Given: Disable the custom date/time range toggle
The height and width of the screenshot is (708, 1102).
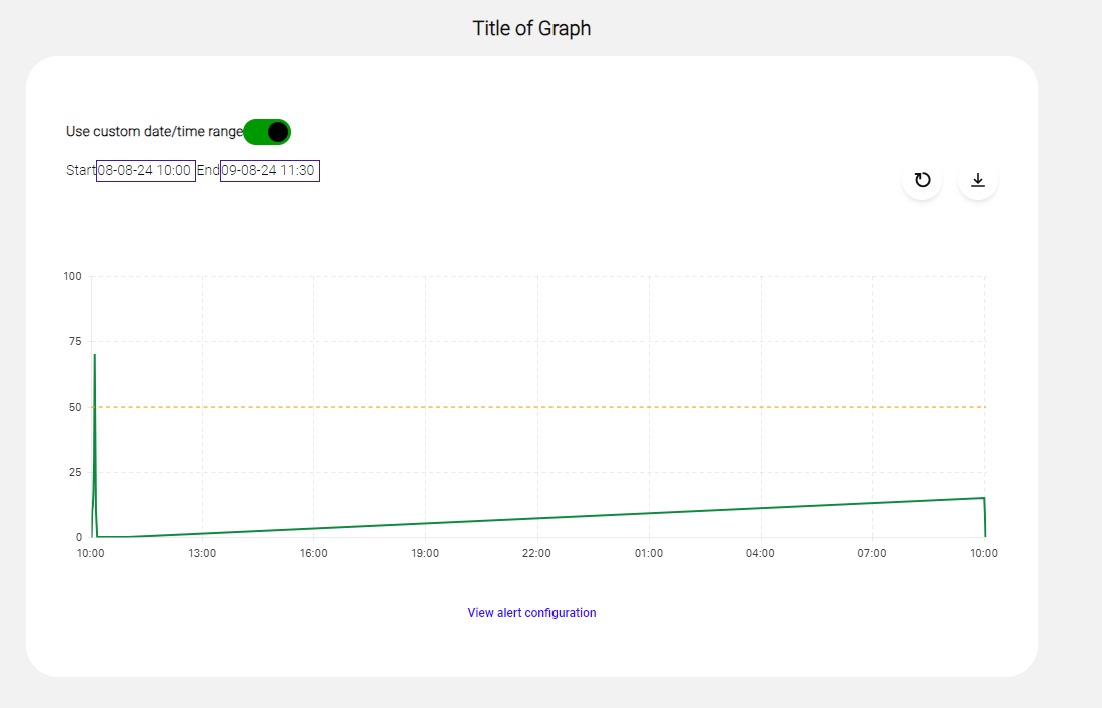Looking at the screenshot, I should (x=267, y=132).
